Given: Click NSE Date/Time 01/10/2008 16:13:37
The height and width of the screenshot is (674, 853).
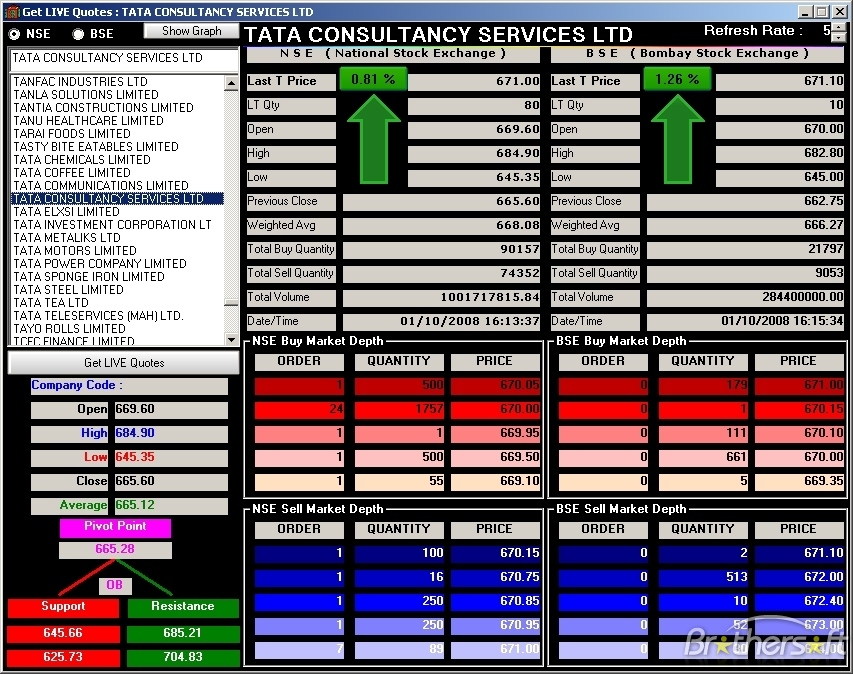Looking at the screenshot, I should coord(441,321).
